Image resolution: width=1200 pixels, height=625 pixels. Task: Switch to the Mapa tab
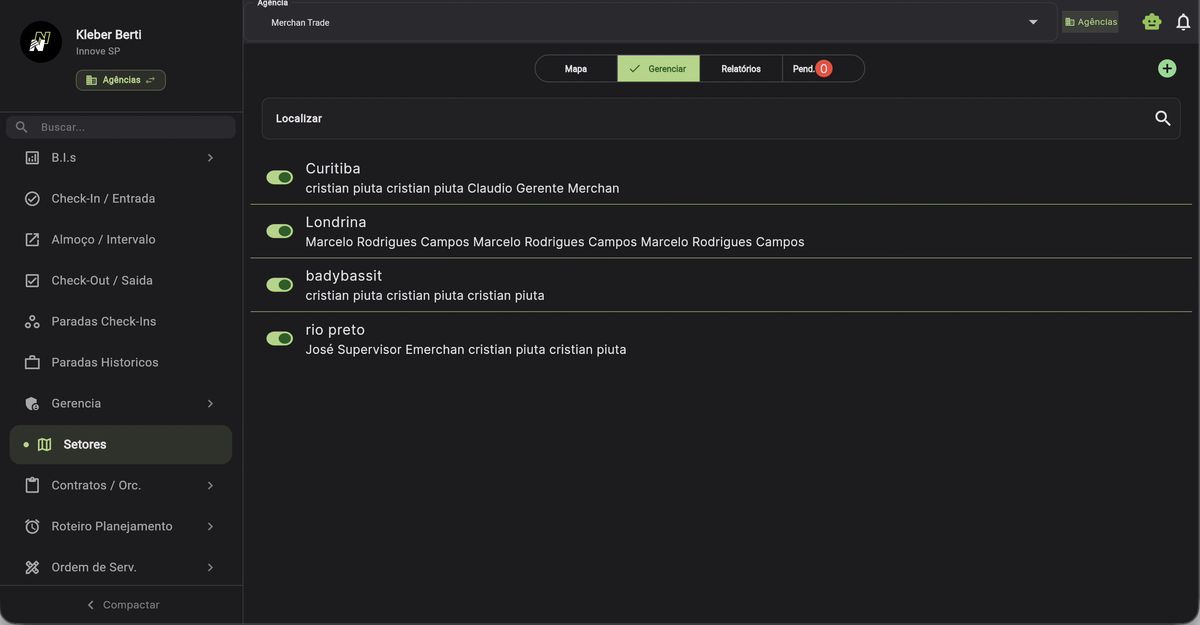coord(576,69)
